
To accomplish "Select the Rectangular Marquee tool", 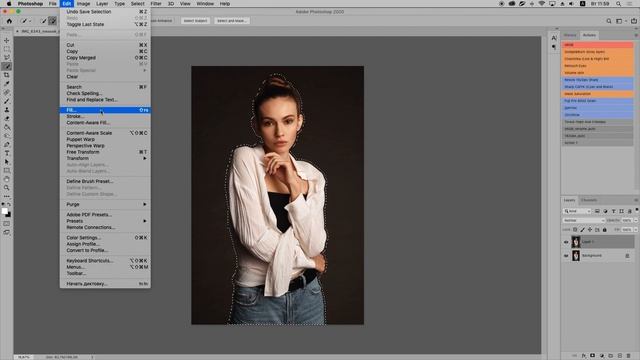I will click(7, 49).
